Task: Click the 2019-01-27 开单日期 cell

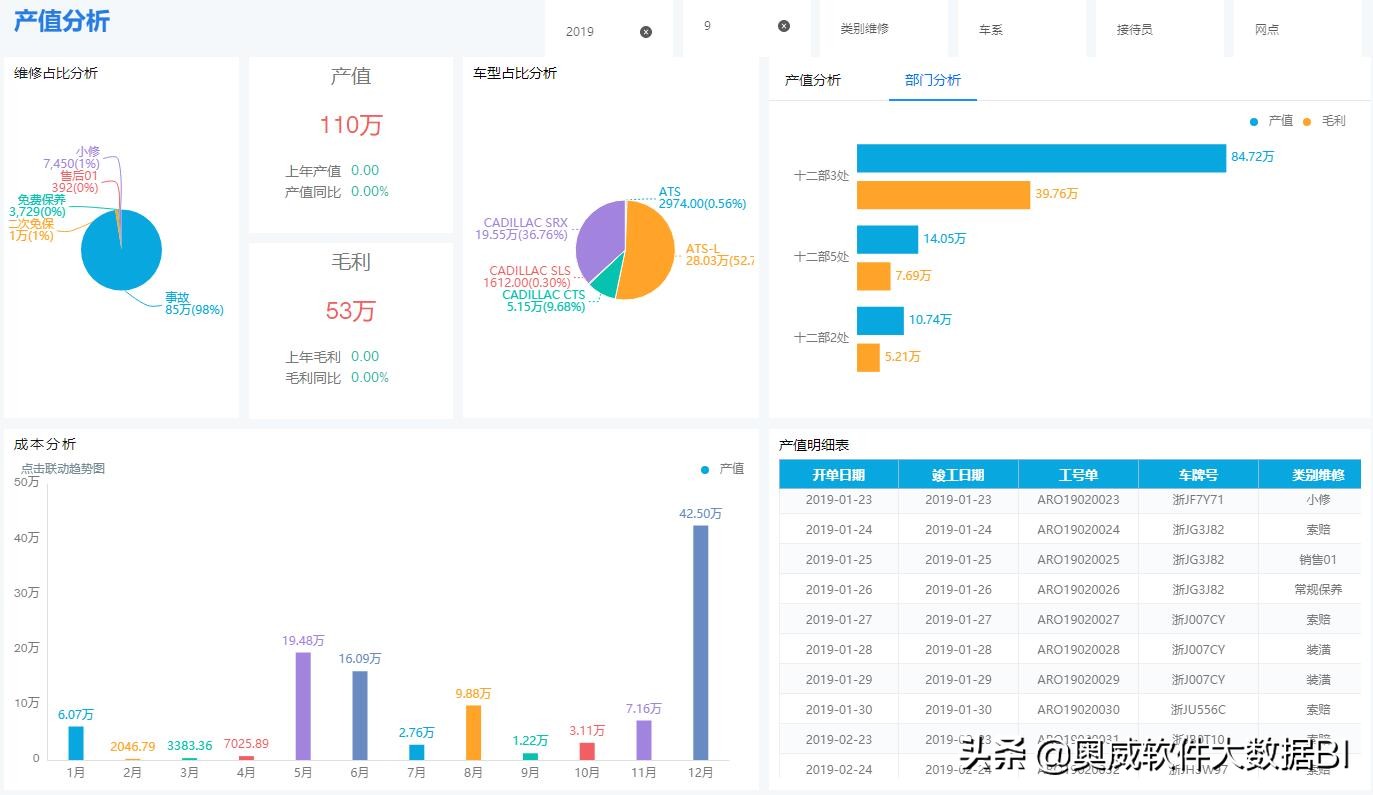Action: (x=839, y=620)
